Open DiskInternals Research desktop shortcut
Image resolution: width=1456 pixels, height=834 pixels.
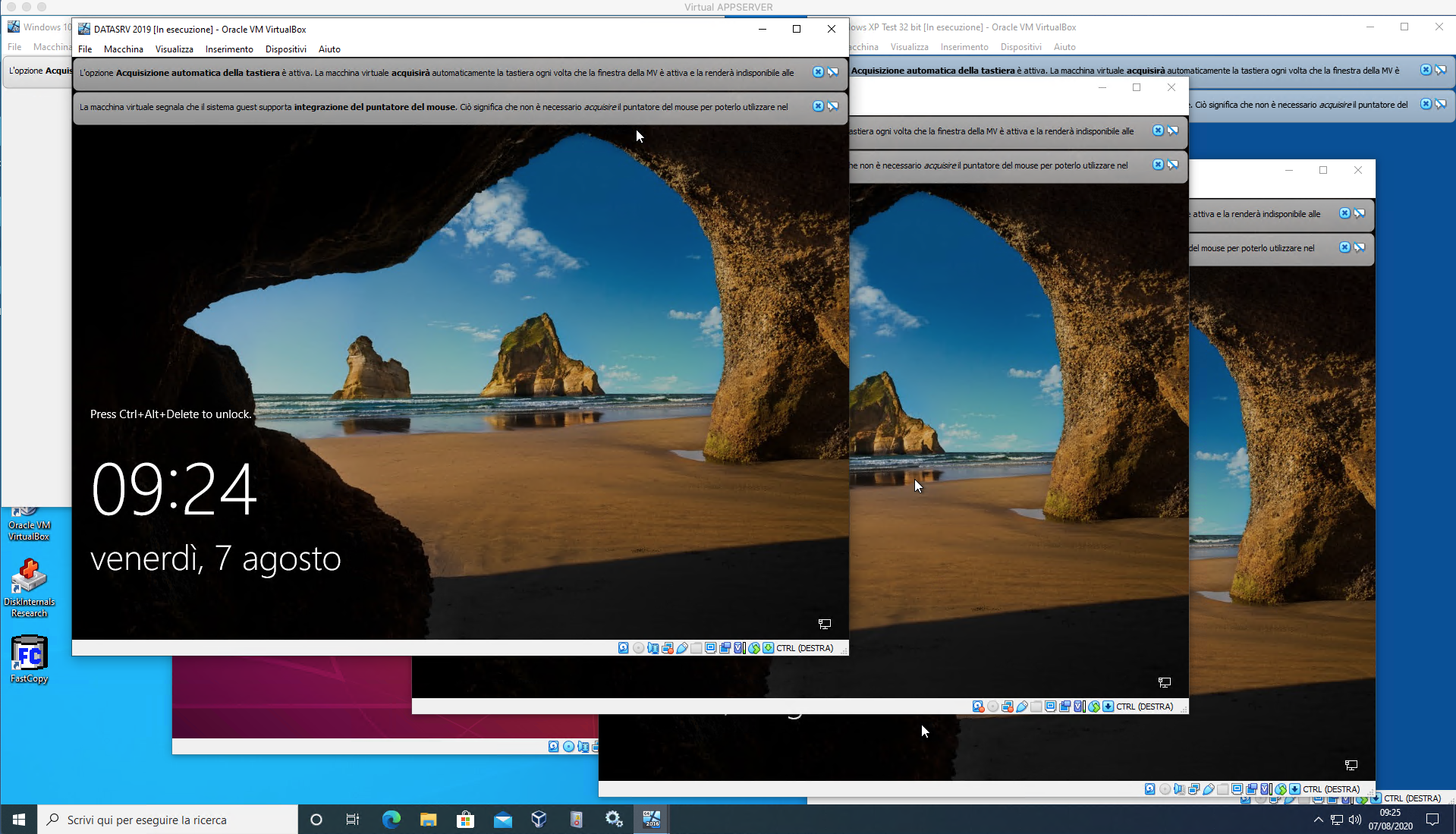tap(29, 588)
